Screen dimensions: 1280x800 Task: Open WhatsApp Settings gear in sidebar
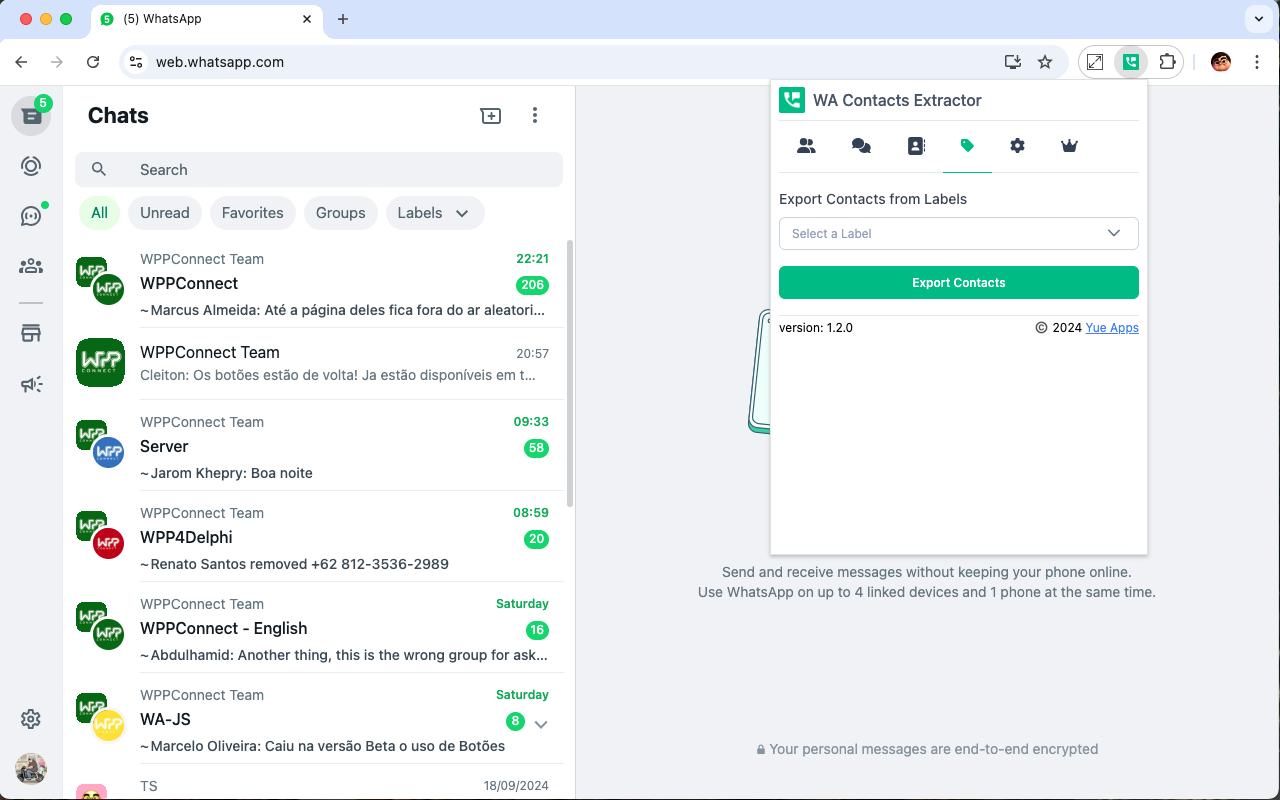pos(31,719)
